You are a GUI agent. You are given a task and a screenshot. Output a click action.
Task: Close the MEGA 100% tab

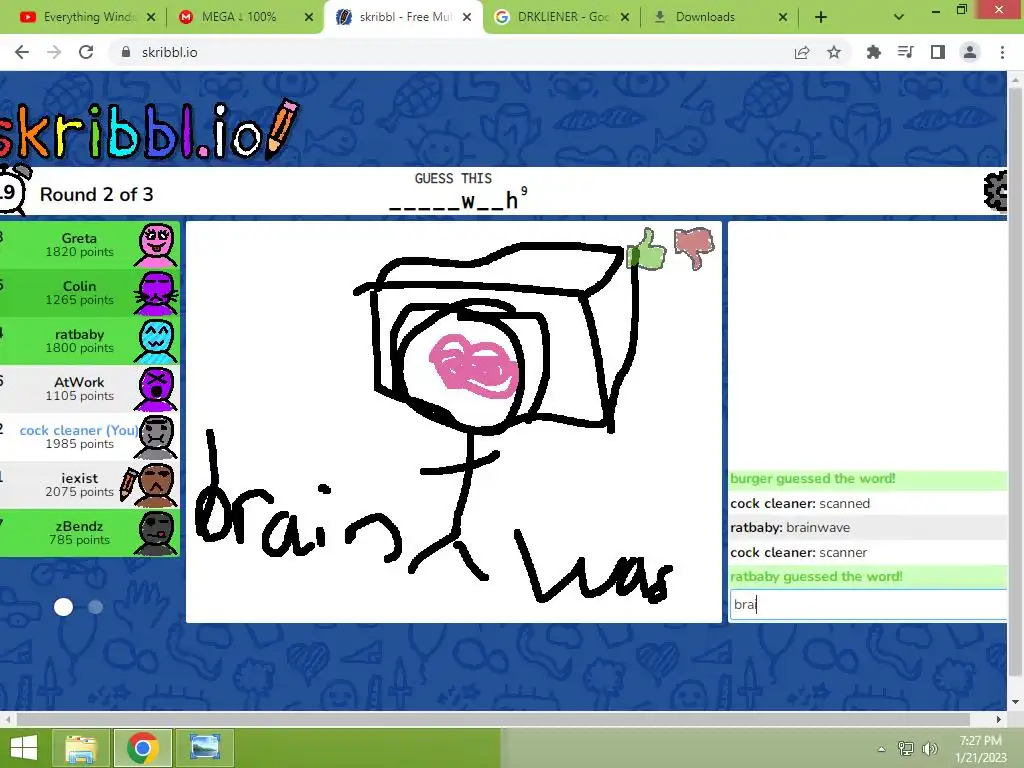pyautogui.click(x=309, y=18)
